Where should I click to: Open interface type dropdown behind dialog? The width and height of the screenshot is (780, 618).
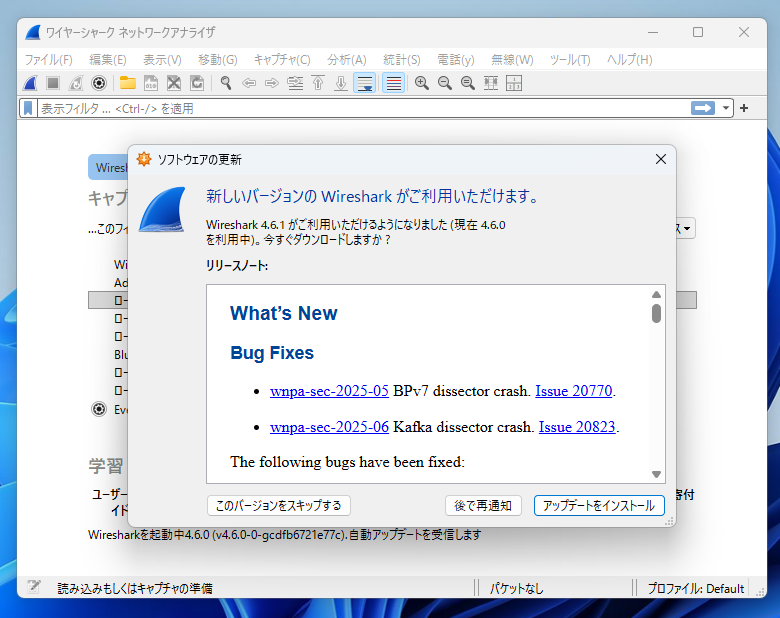pyautogui.click(x=686, y=228)
